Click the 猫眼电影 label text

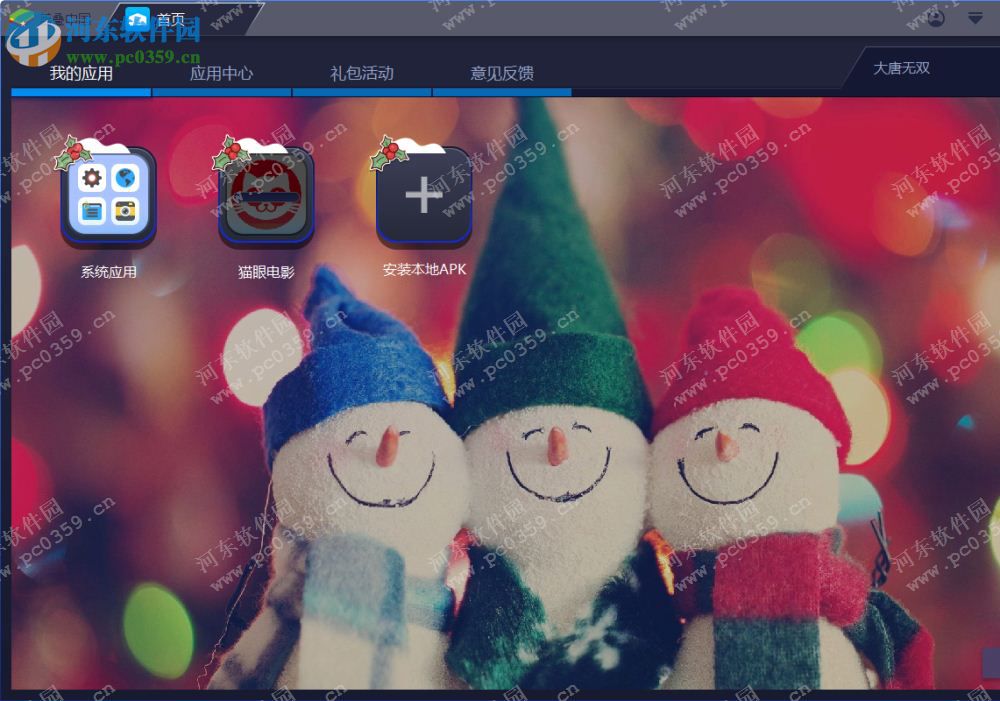tap(267, 272)
